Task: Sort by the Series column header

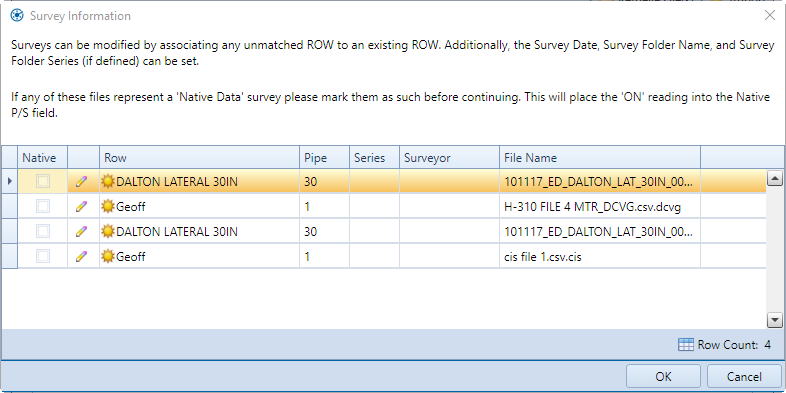Action: (374, 157)
